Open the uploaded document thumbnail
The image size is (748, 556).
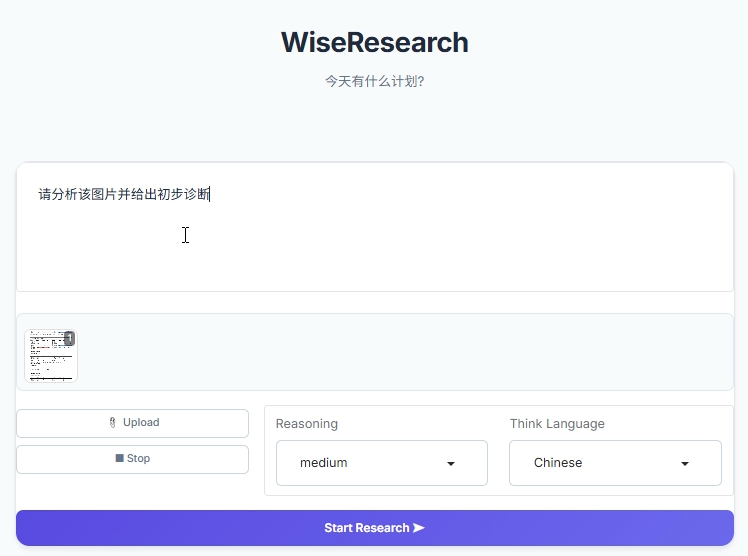[x=48, y=358]
